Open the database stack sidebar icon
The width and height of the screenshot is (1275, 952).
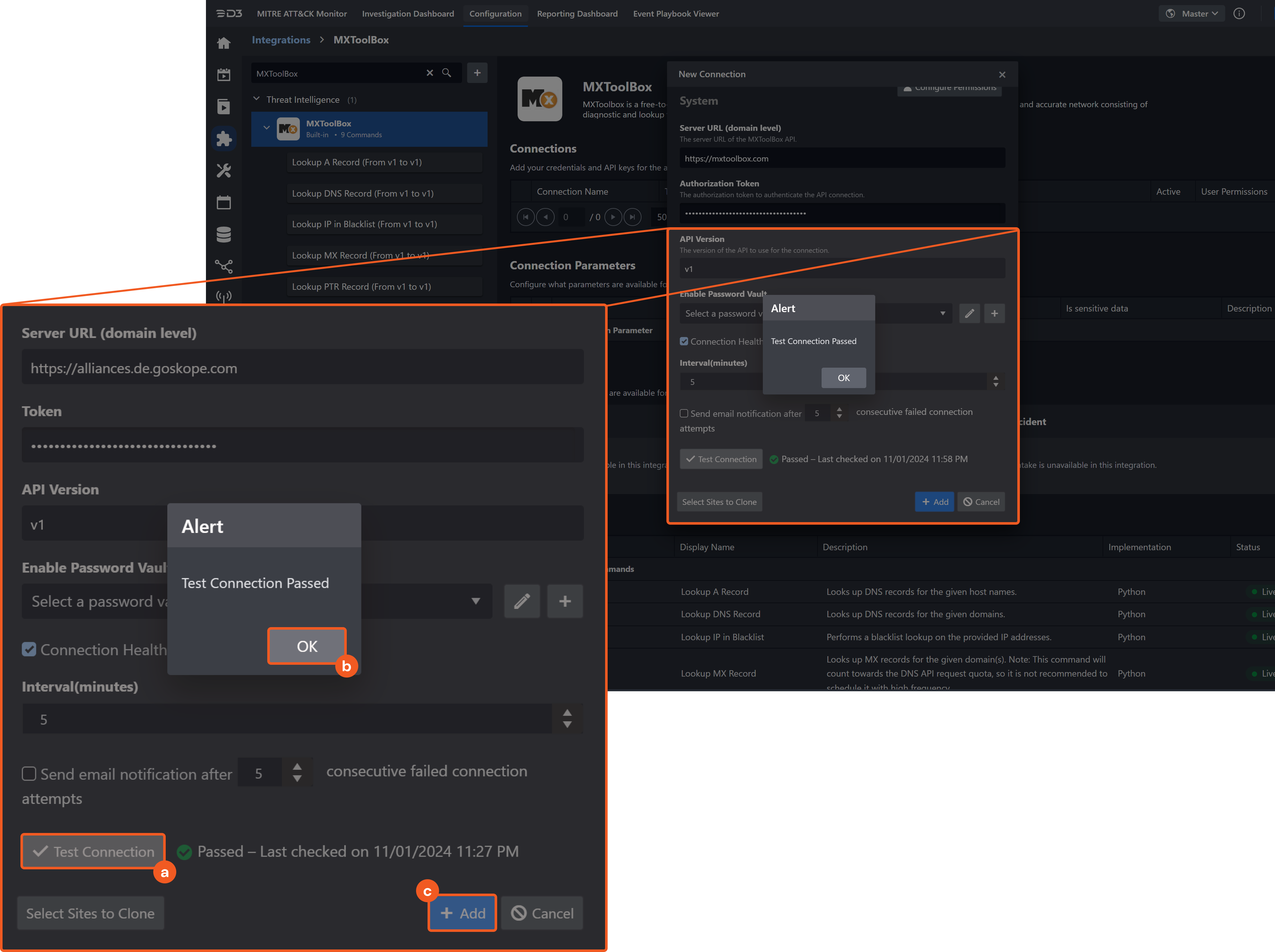224,235
